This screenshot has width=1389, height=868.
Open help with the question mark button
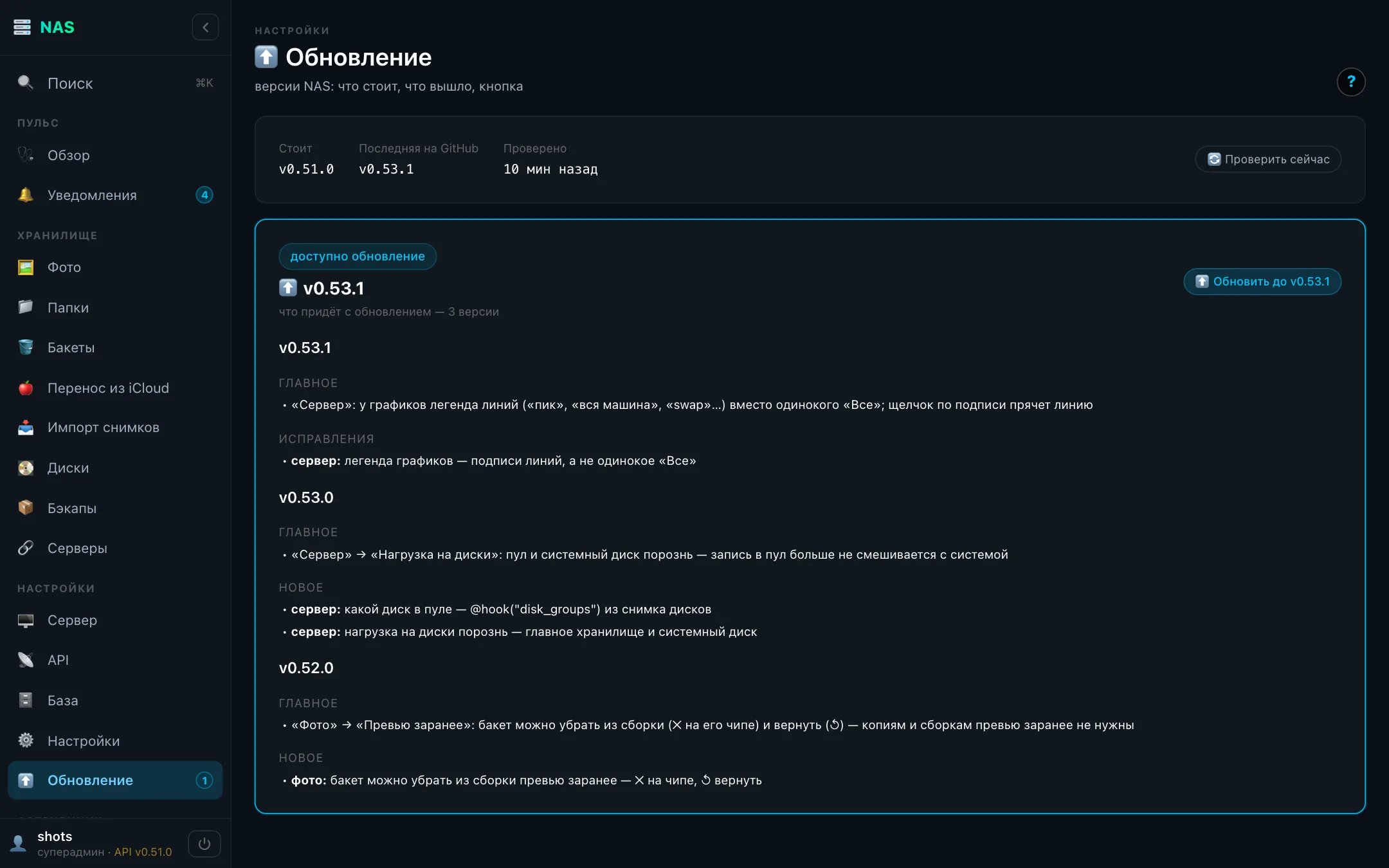(1350, 82)
